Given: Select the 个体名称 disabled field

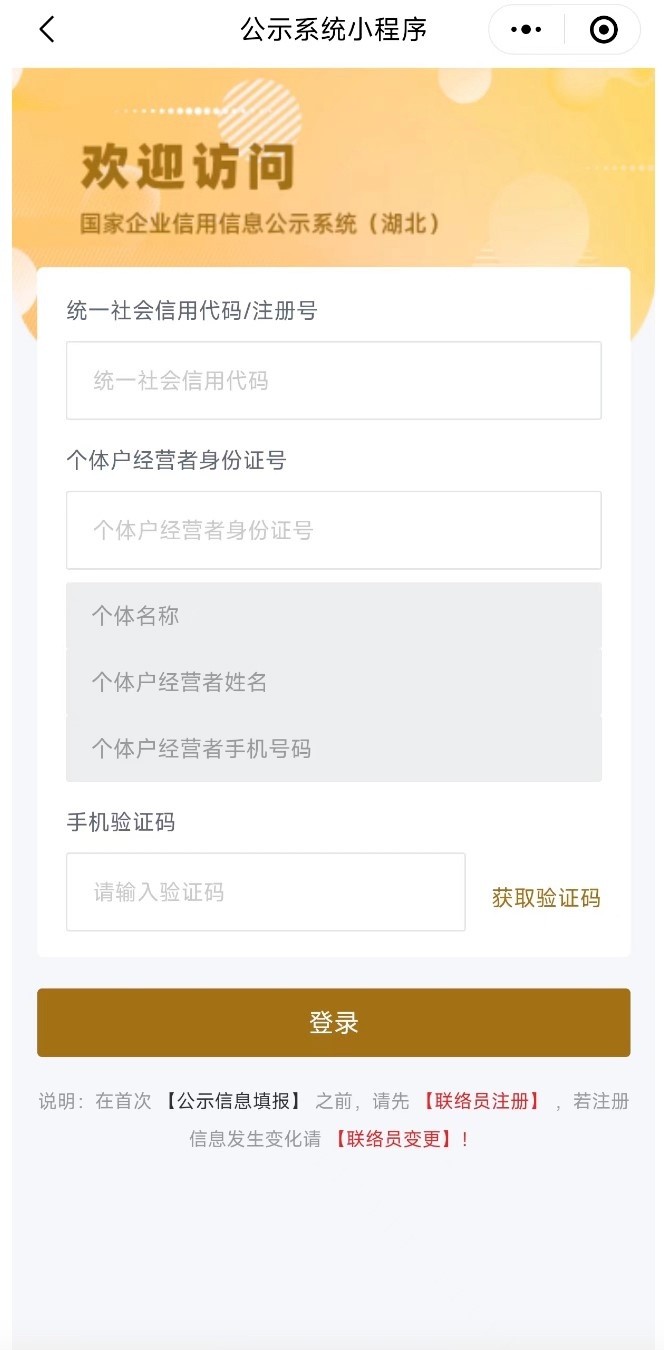Looking at the screenshot, I should click(x=333, y=616).
